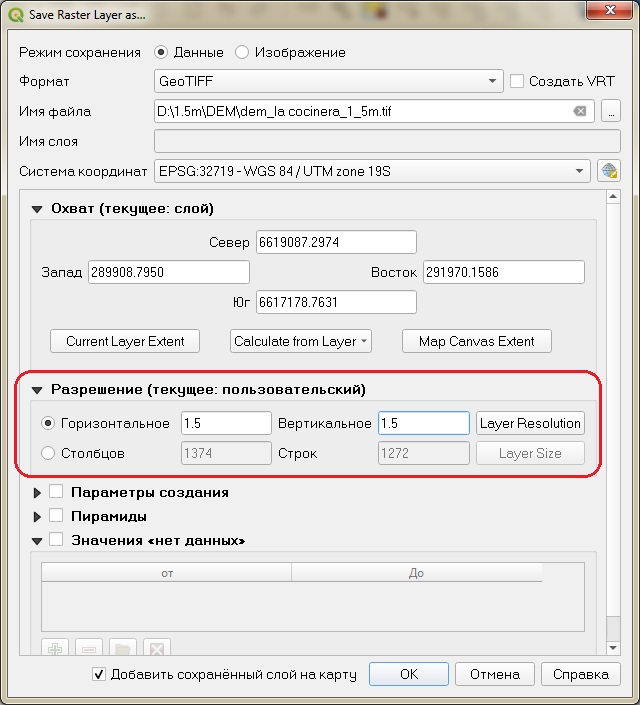The height and width of the screenshot is (705, 640).
Task: Enable the Пирамиды checkbox
Action: (56, 515)
